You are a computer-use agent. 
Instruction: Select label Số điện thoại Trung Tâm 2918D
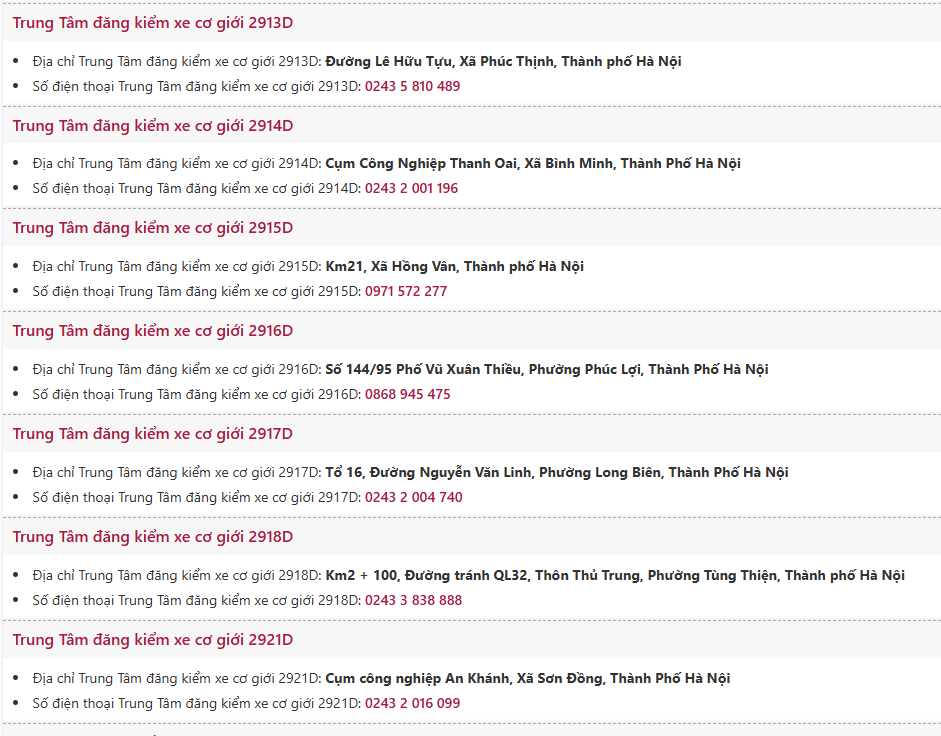[197, 600]
